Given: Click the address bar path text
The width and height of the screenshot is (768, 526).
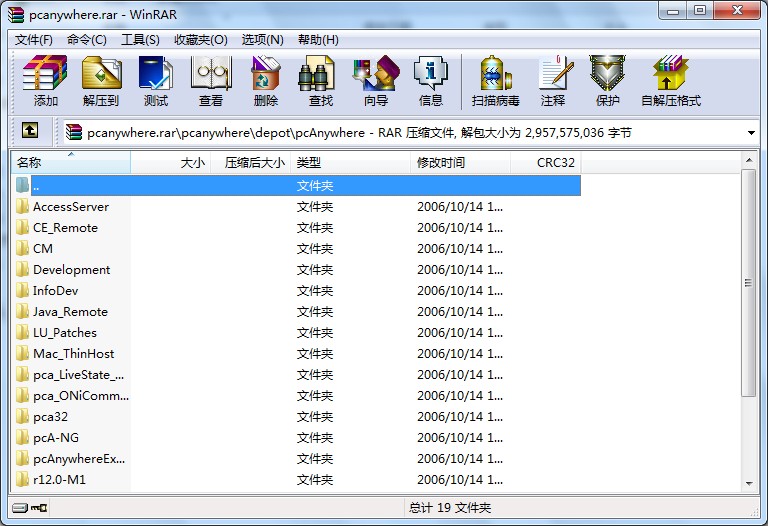Looking at the screenshot, I should [359, 133].
